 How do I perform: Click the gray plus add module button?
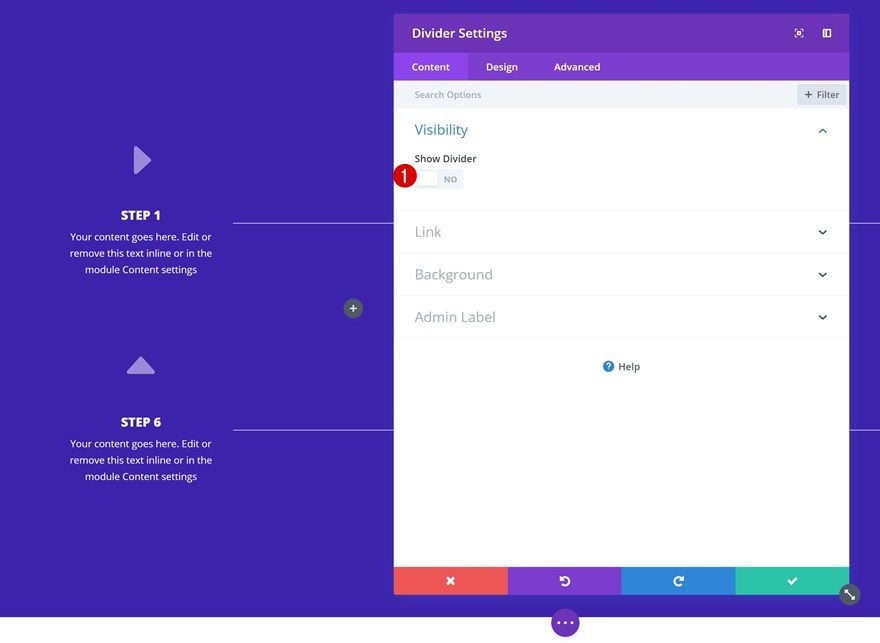(x=353, y=308)
